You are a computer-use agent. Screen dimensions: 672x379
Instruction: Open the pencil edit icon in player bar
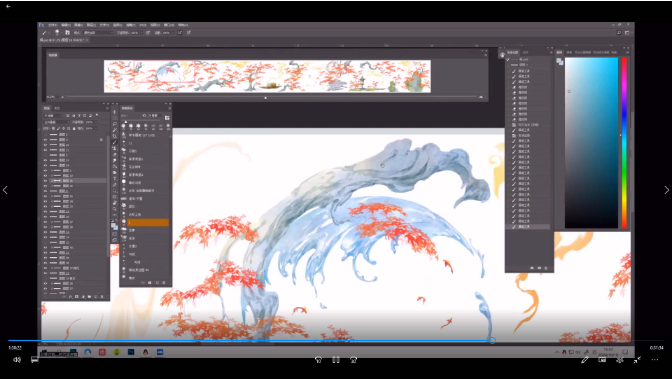tap(585, 360)
